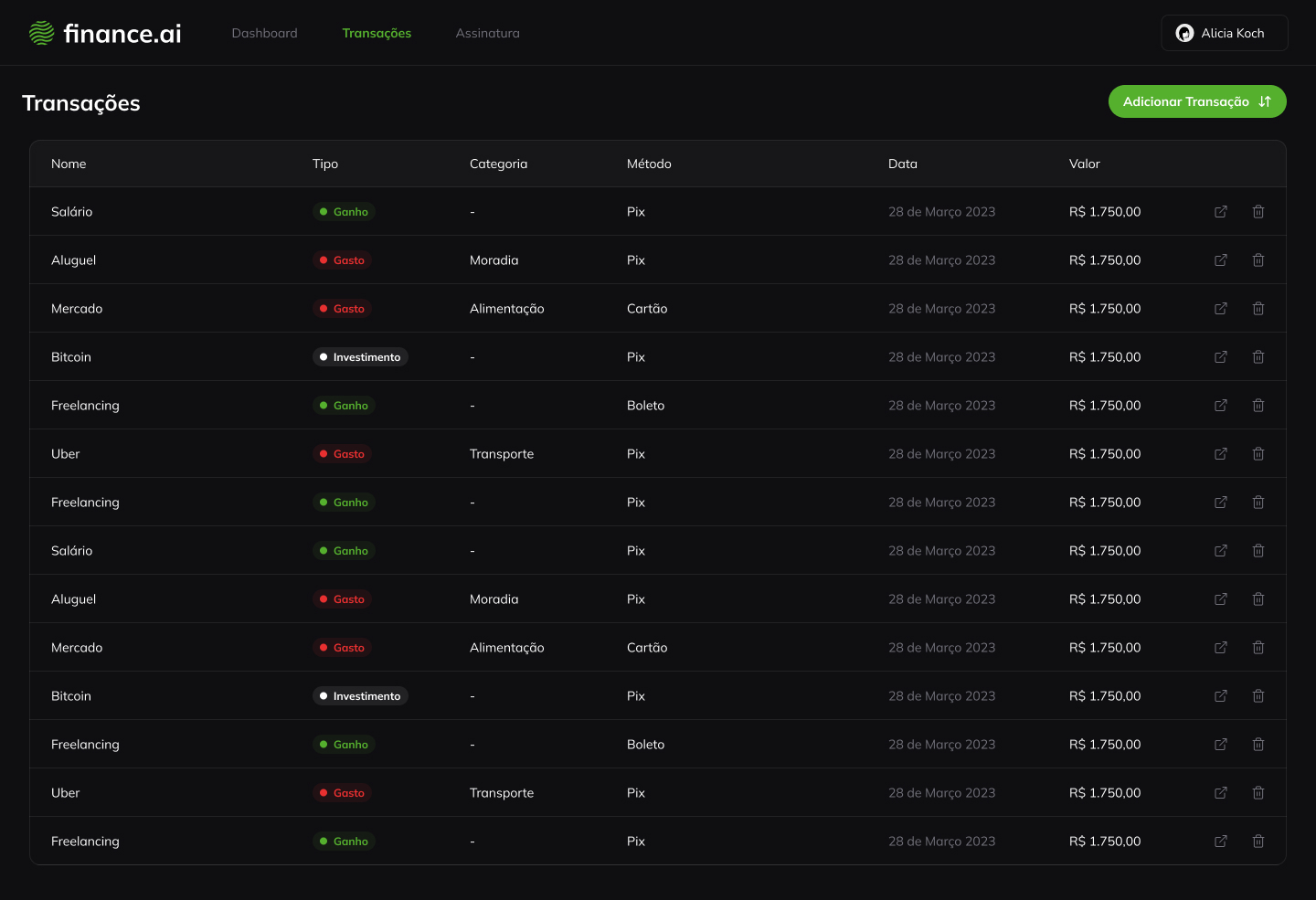Select the Transações navigation tab
This screenshot has height=900, width=1316.
377,33
